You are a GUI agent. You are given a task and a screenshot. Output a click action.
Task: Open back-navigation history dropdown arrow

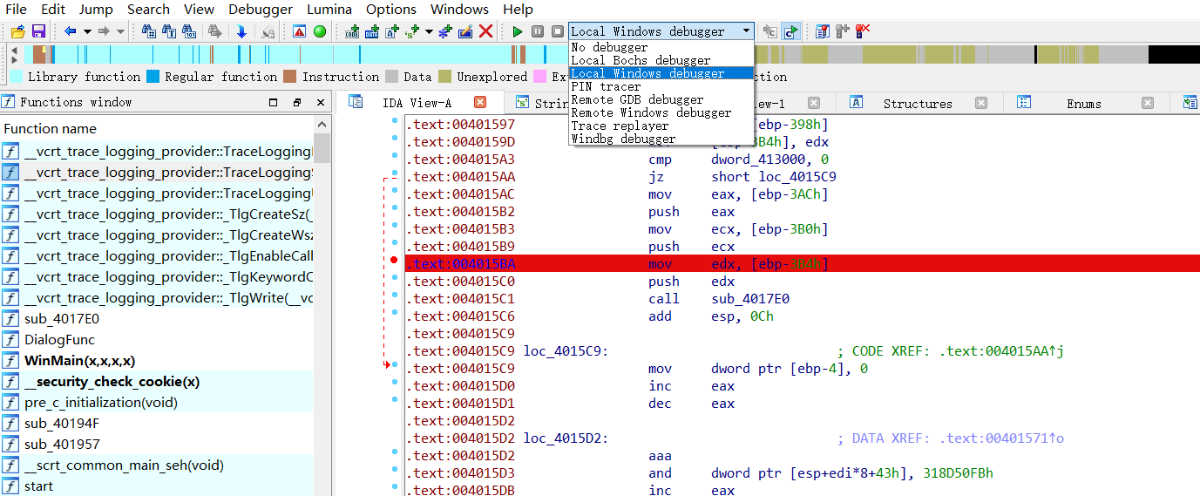point(87,31)
